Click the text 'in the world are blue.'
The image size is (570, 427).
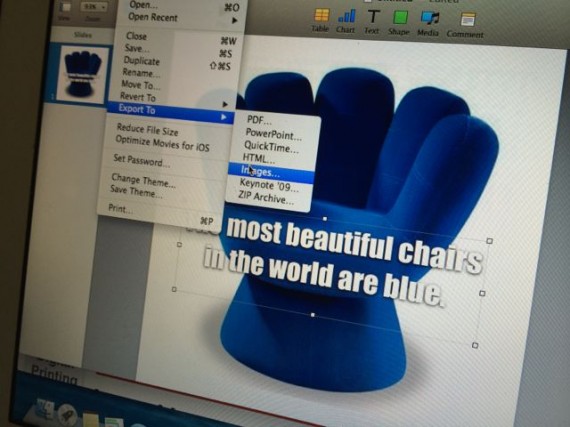tap(324, 277)
